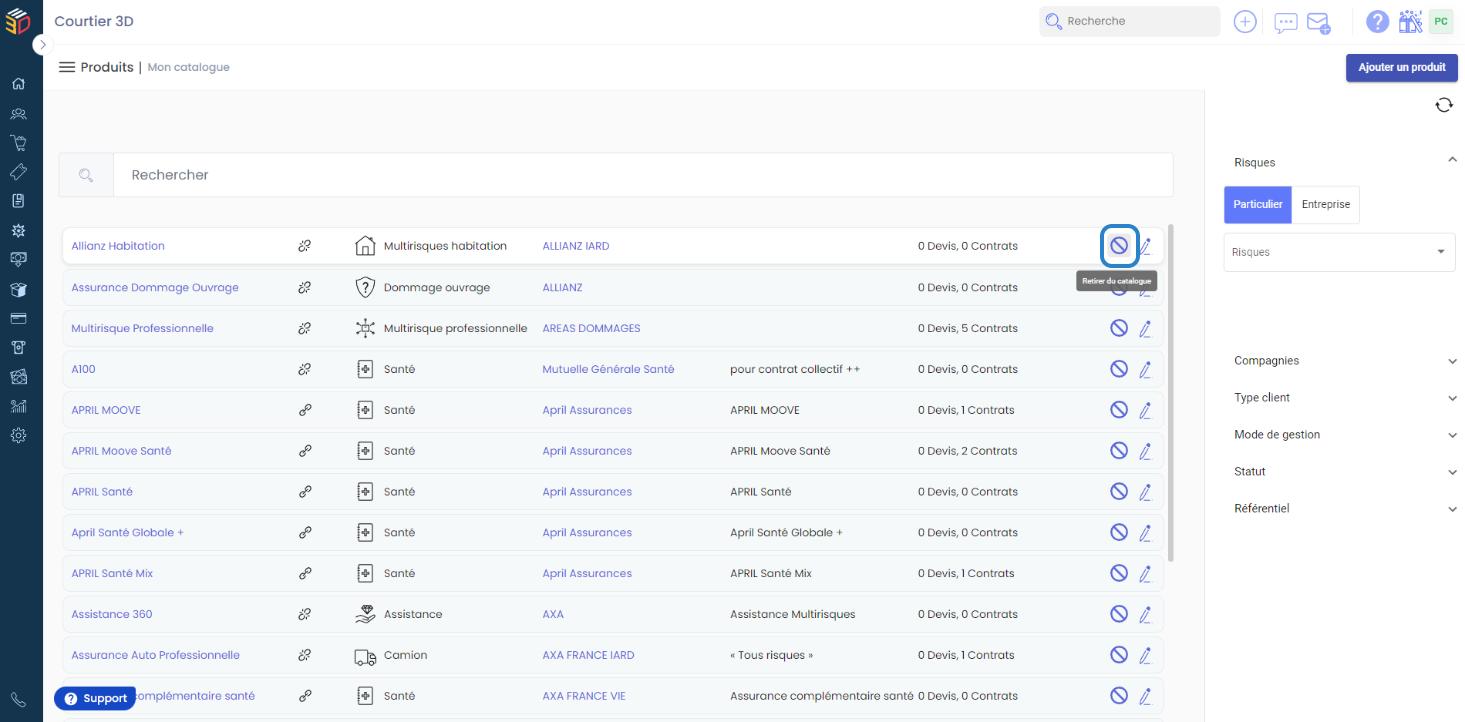The width and height of the screenshot is (1465, 722).
Task: Click the link icon on Allianz Habitation row
Action: tap(305, 246)
